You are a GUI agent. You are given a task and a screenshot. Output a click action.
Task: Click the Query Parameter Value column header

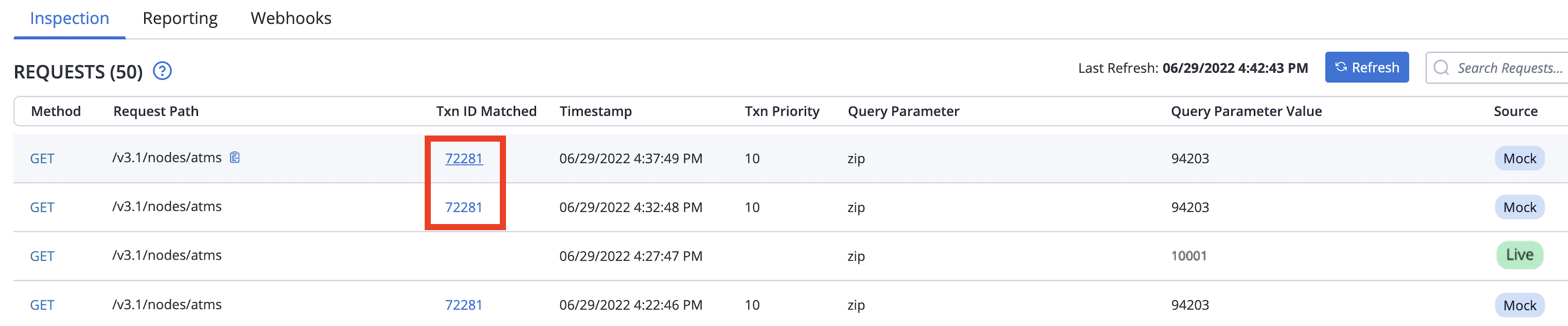1246,111
